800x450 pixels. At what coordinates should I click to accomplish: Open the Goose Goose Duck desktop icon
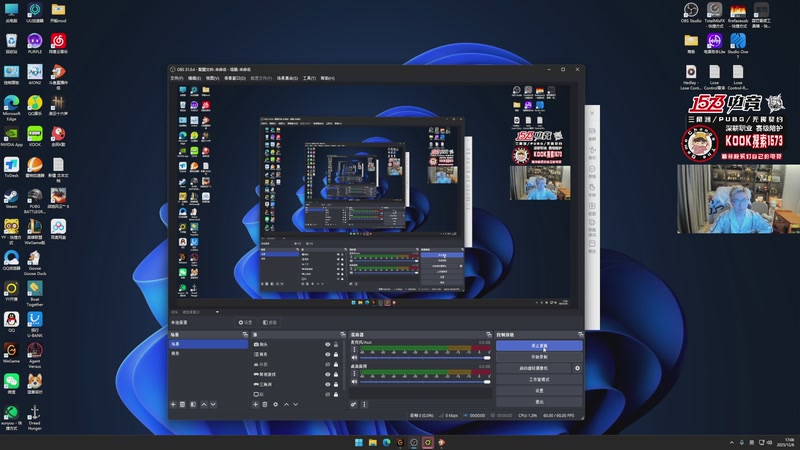35,263
